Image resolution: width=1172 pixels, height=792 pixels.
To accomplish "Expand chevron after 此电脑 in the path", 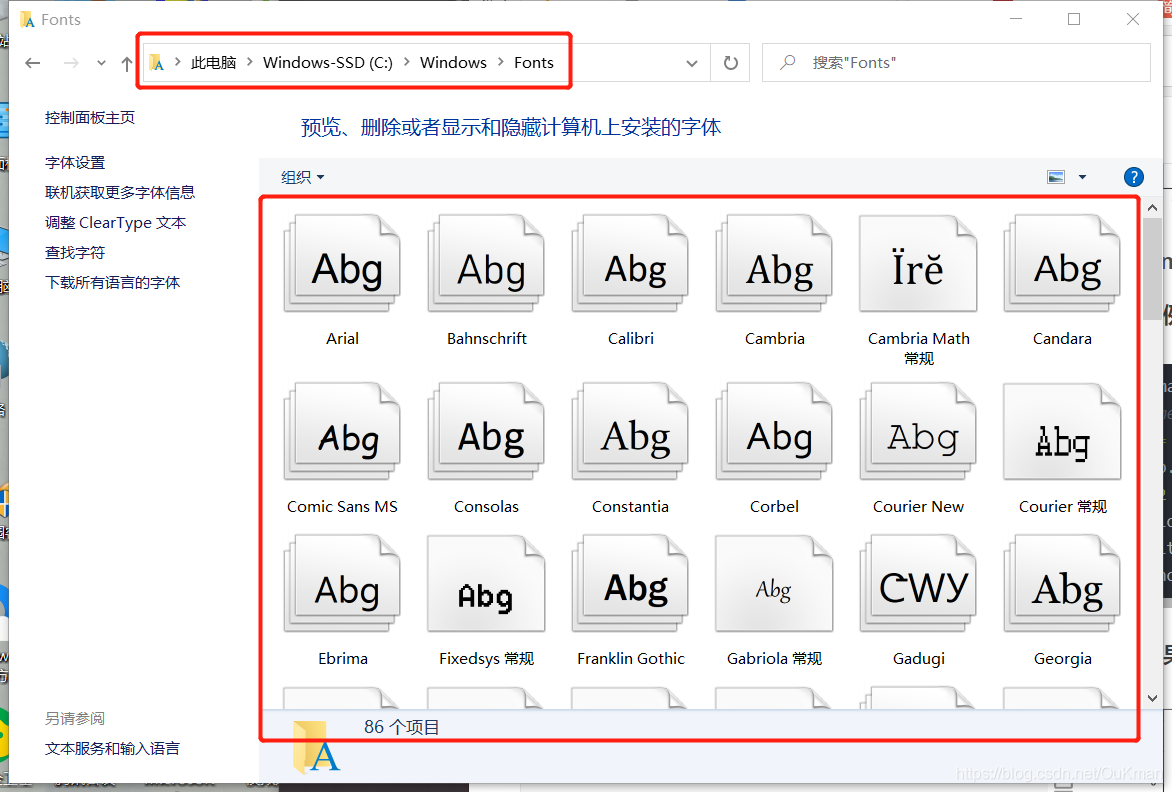I will coord(250,62).
